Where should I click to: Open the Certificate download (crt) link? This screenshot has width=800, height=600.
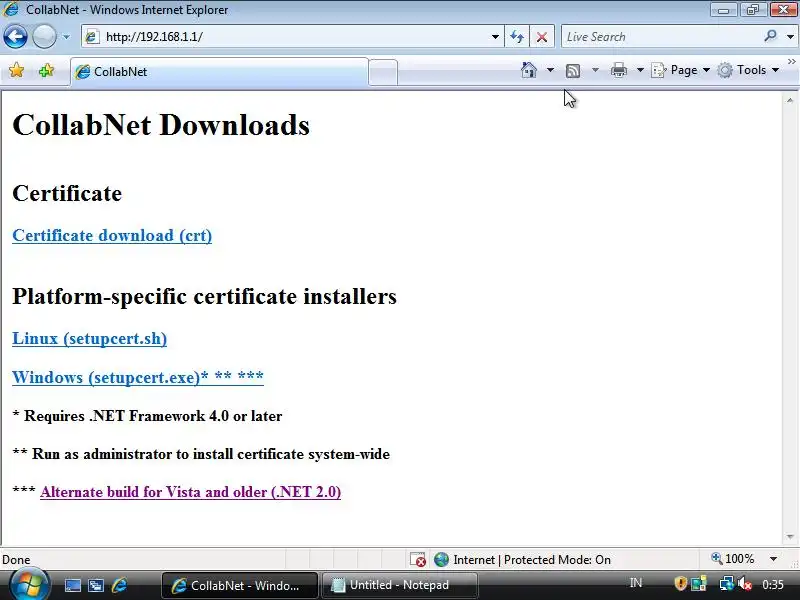(112, 235)
